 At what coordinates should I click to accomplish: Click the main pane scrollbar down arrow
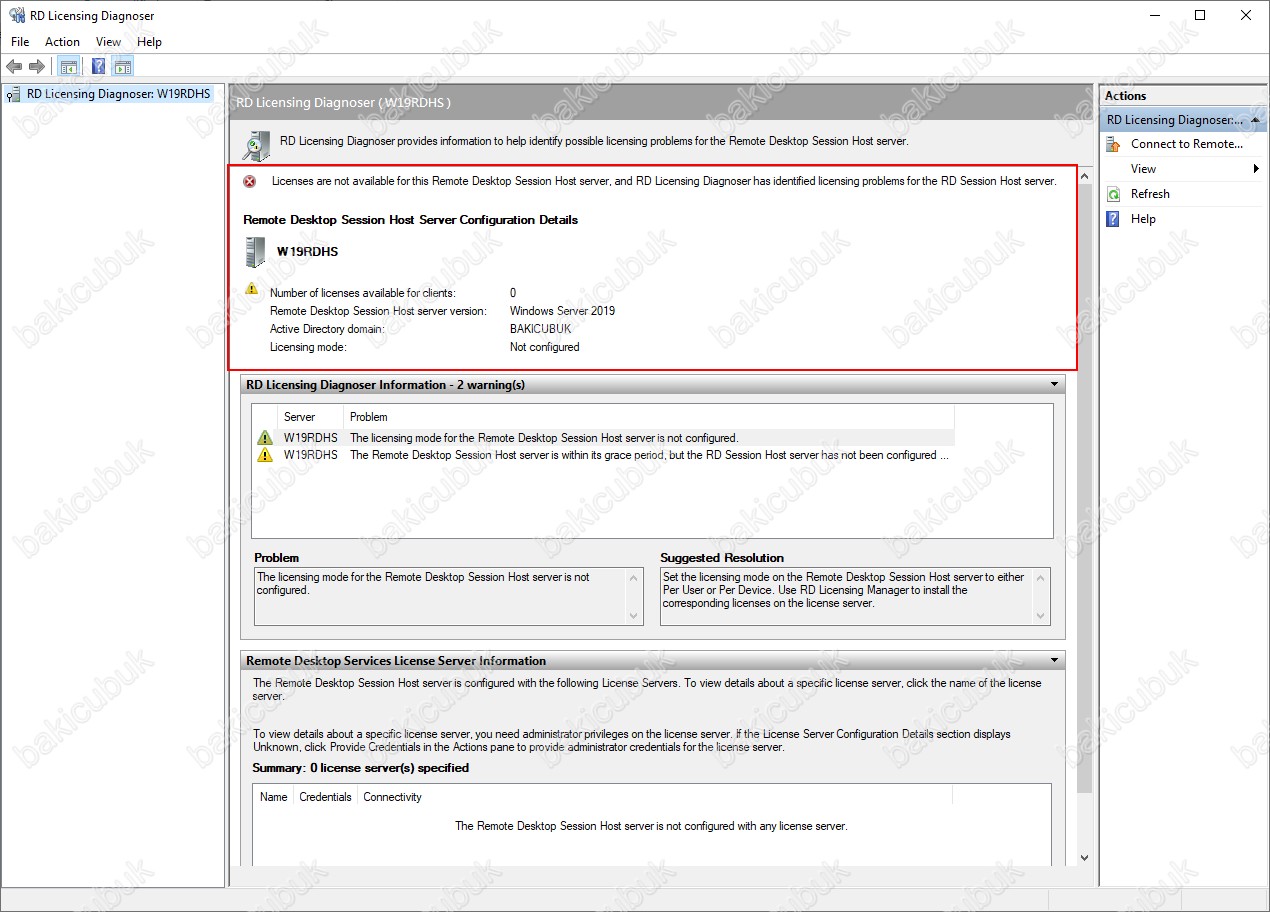pyautogui.click(x=1085, y=857)
